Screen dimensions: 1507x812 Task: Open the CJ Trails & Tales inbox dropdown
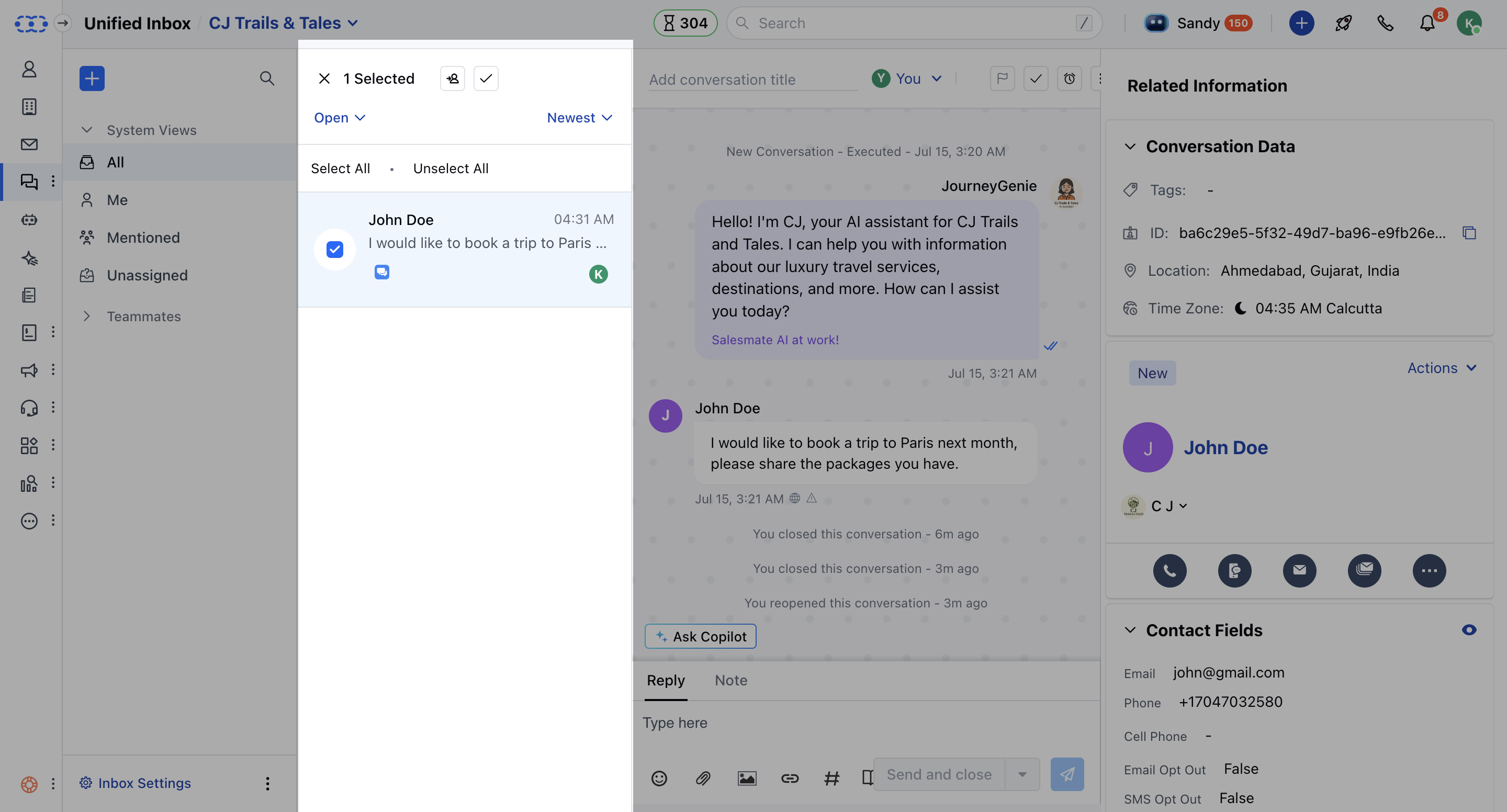point(283,23)
